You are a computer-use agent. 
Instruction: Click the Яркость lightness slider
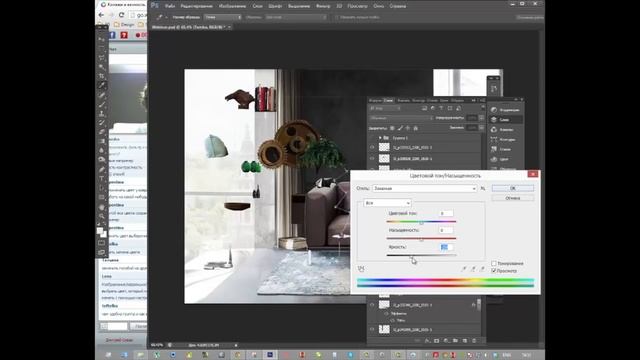pos(421,256)
